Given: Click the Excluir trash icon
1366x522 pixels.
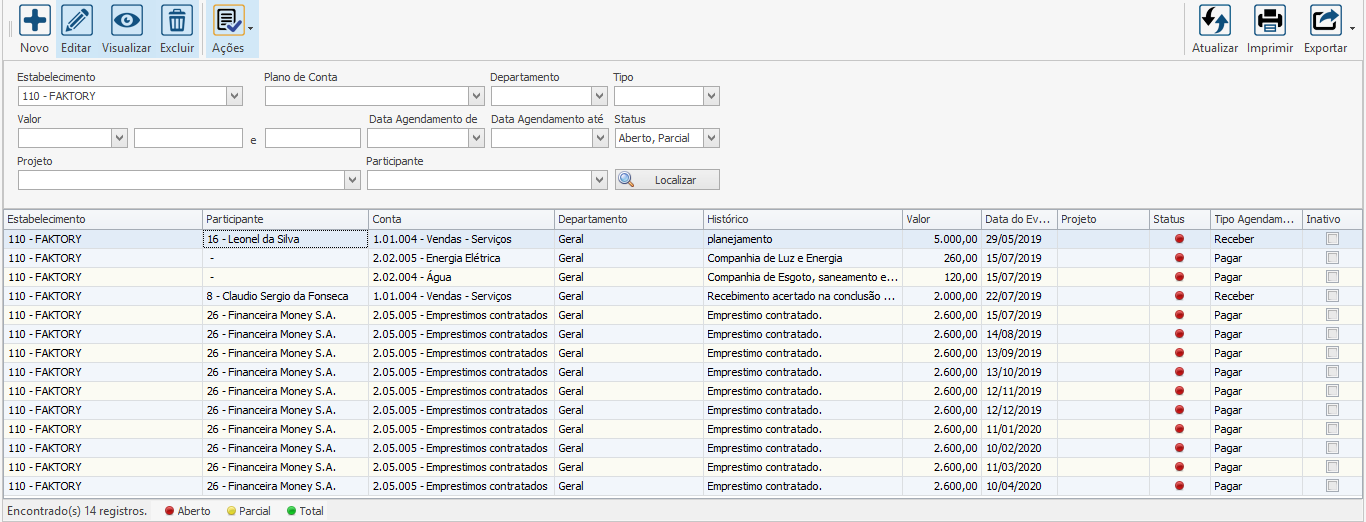Looking at the screenshot, I should (x=177, y=21).
